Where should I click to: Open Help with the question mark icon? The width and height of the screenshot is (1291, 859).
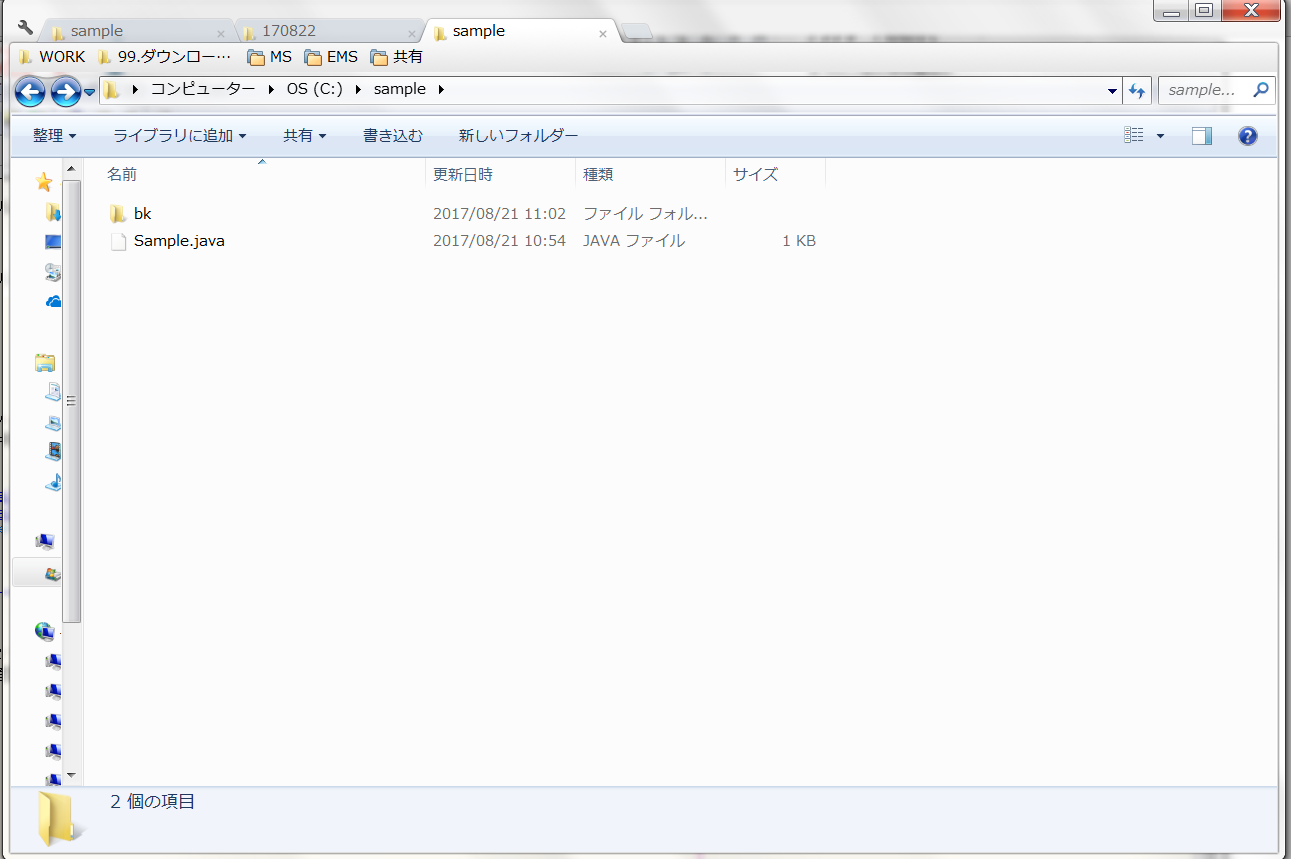[1247, 136]
